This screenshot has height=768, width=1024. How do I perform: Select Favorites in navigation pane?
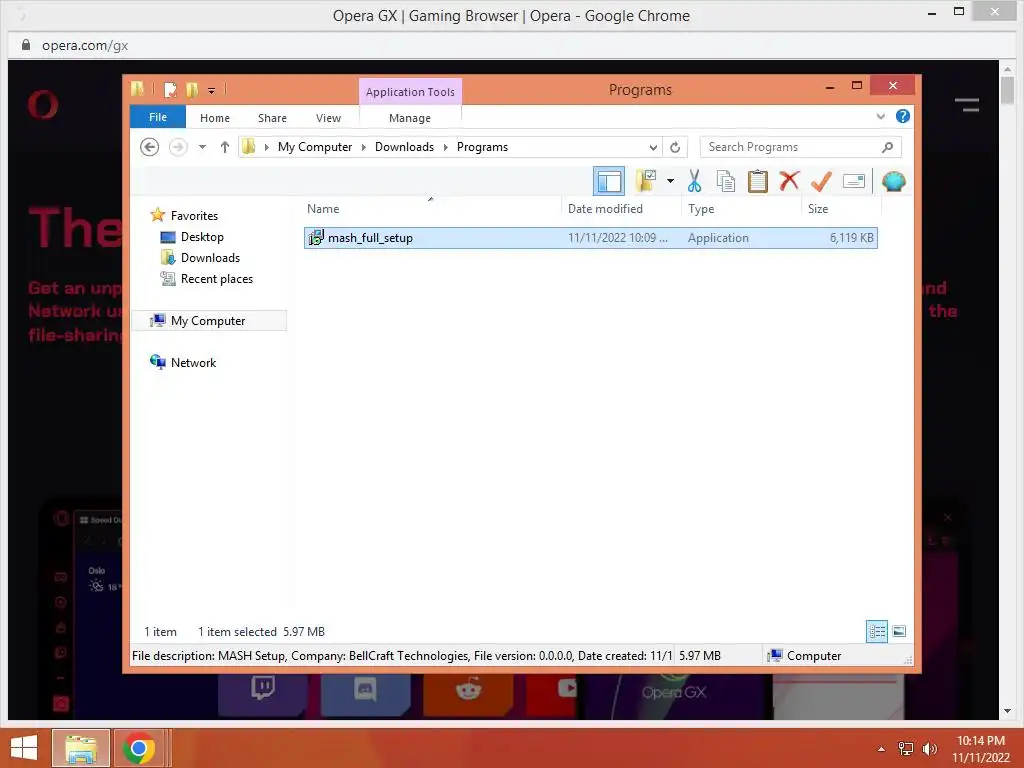[x=184, y=216]
